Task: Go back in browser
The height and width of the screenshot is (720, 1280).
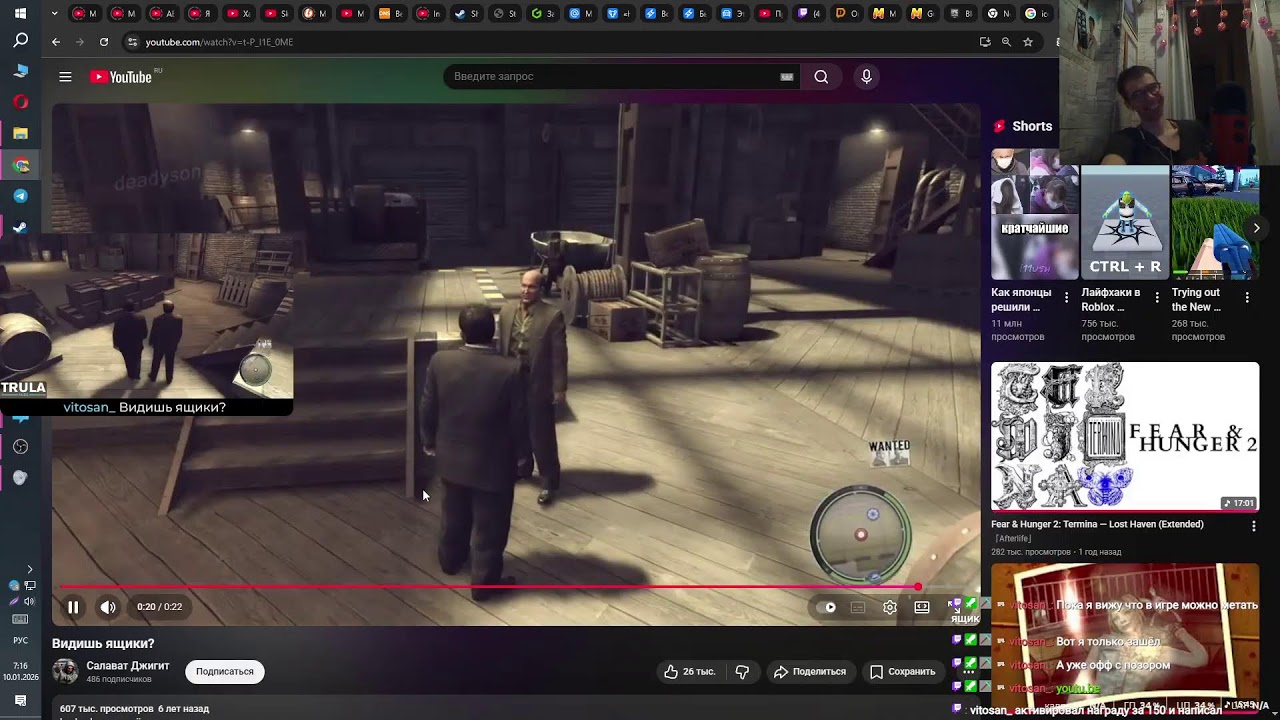Action: (x=56, y=42)
